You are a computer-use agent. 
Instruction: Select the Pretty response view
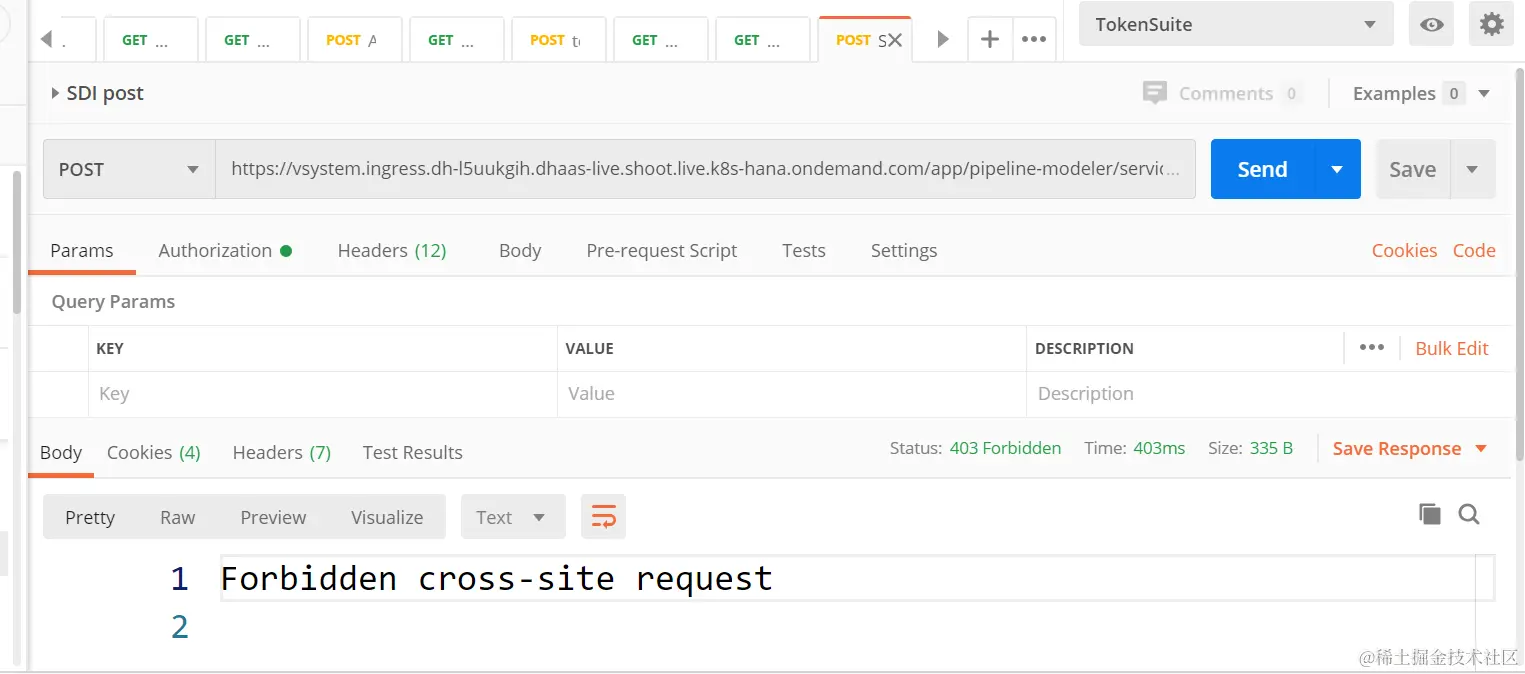coord(90,517)
